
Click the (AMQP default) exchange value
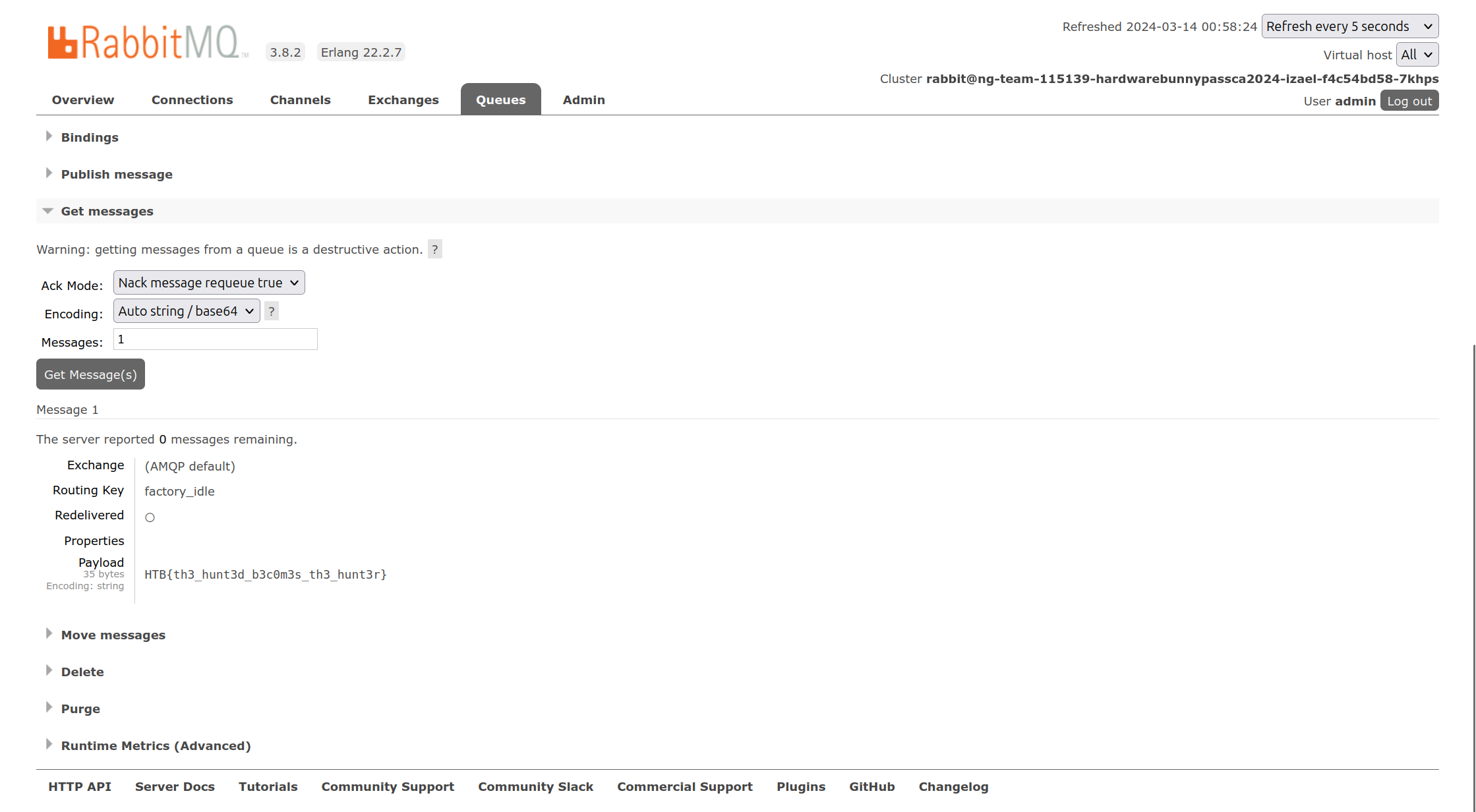(190, 467)
